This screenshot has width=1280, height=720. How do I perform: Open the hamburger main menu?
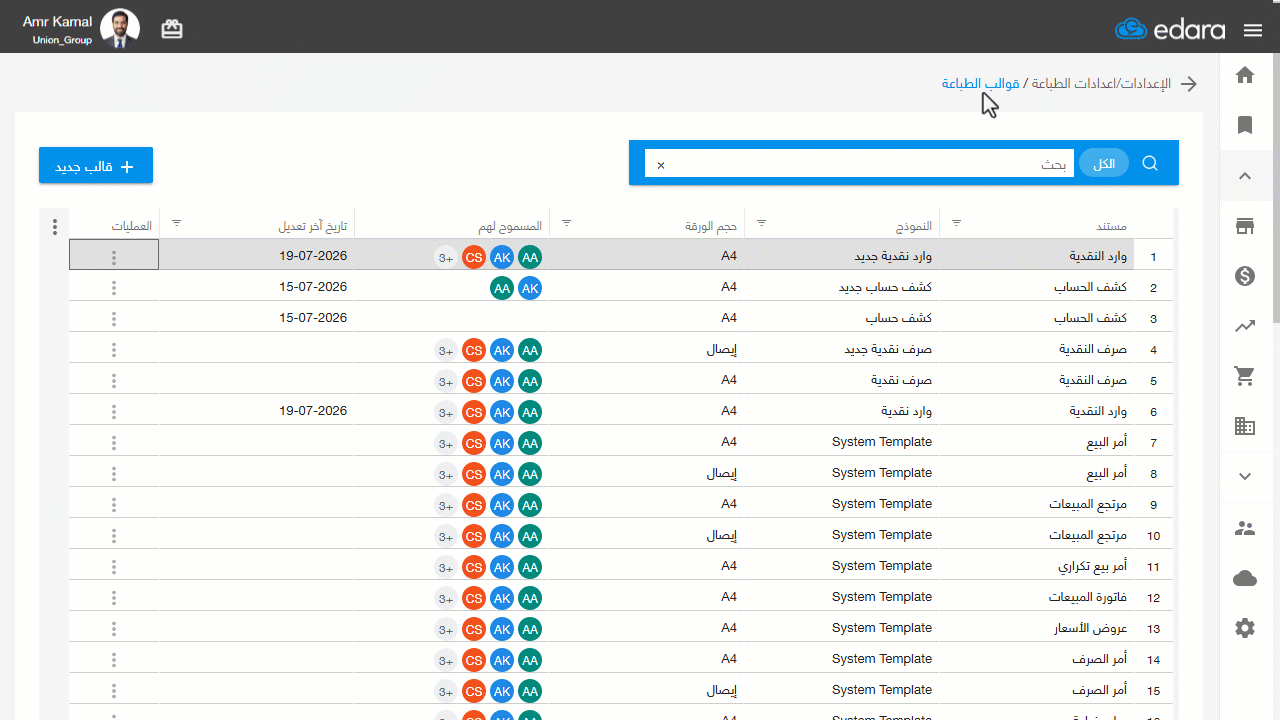1253,30
